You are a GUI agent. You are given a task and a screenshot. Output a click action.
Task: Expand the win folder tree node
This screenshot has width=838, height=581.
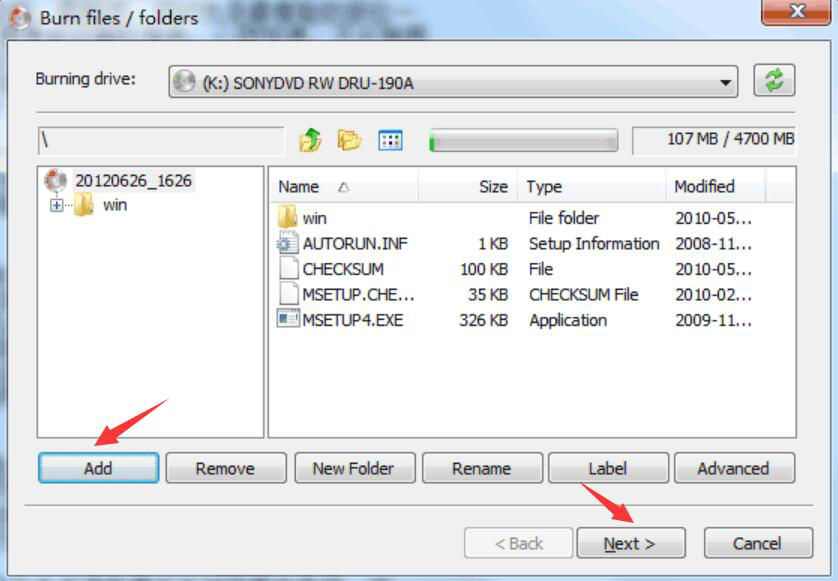point(56,205)
